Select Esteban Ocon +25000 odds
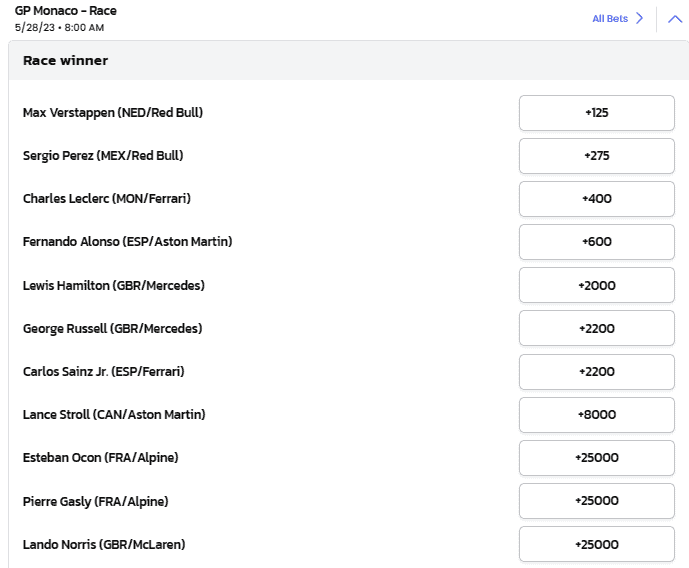The image size is (689, 568). click(x=596, y=458)
